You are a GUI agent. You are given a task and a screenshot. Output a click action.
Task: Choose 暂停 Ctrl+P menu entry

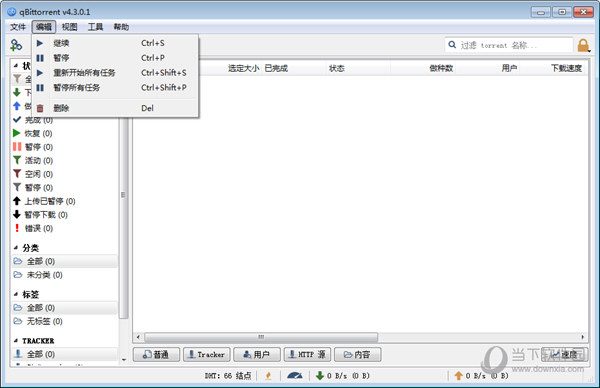point(115,58)
